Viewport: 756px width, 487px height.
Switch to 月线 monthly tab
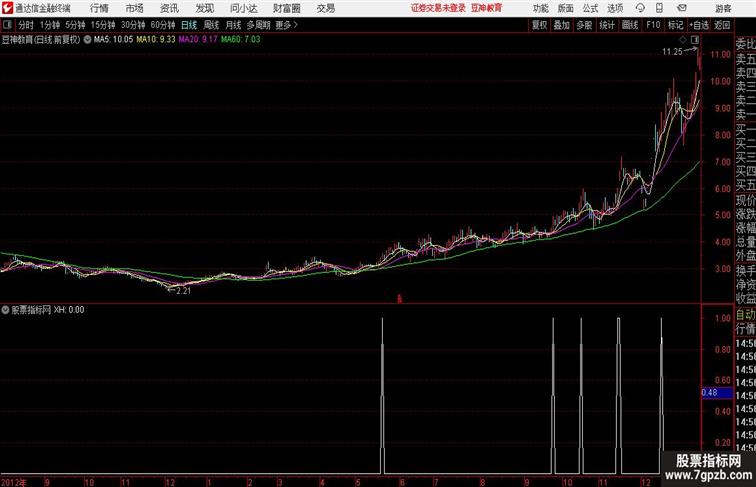pyautogui.click(x=233, y=25)
